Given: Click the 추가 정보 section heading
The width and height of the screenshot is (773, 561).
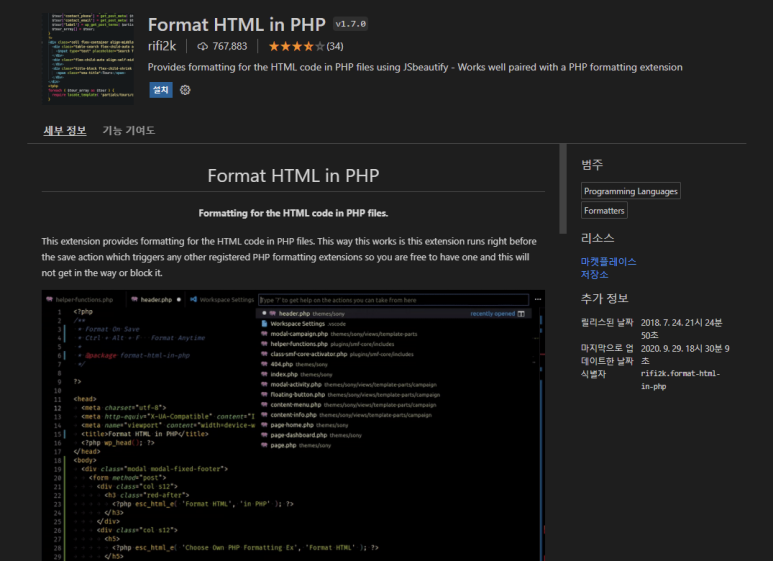Looking at the screenshot, I should point(604,298).
